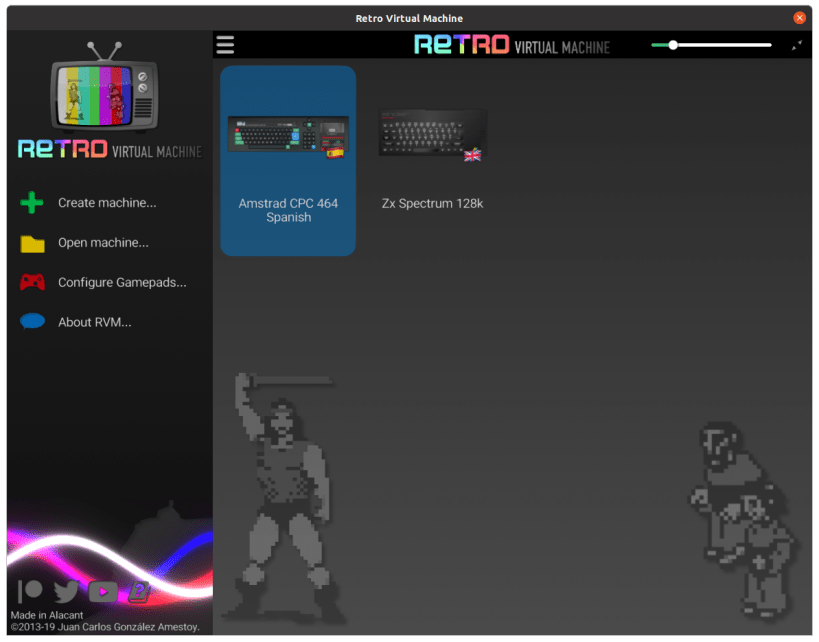Screen dimensions: 819x642
Task: Select Create machine... option
Action: [x=107, y=203]
